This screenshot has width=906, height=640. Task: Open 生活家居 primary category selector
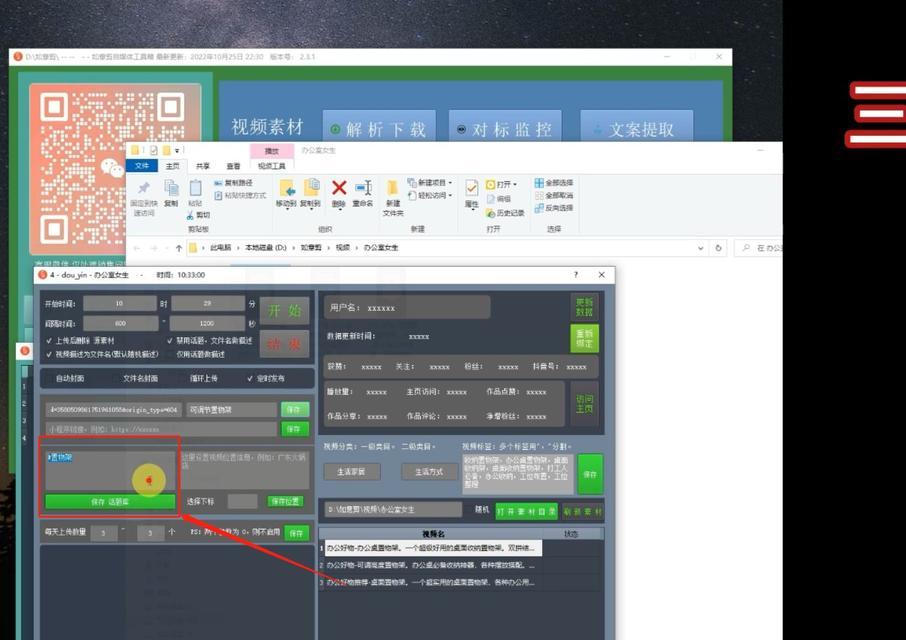pos(351,472)
